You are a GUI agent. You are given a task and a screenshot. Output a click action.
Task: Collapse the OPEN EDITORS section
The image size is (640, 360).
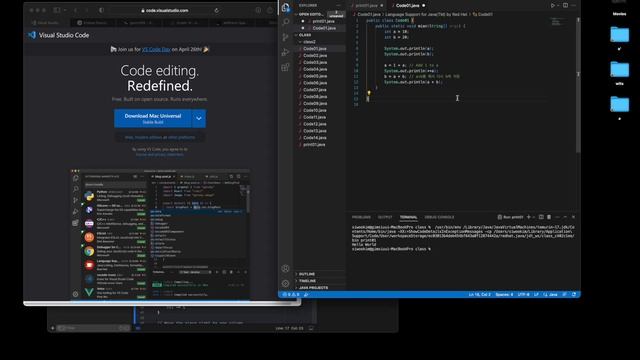tap(310, 14)
